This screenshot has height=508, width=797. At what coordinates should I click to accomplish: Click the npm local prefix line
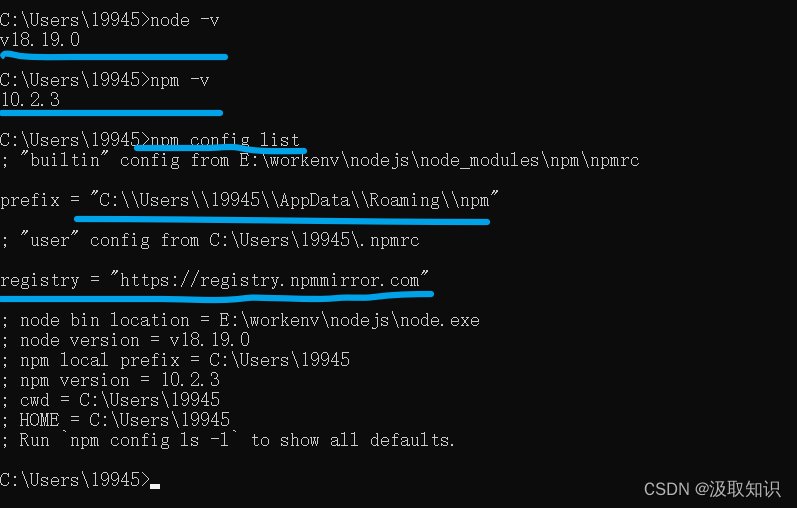(x=175, y=360)
